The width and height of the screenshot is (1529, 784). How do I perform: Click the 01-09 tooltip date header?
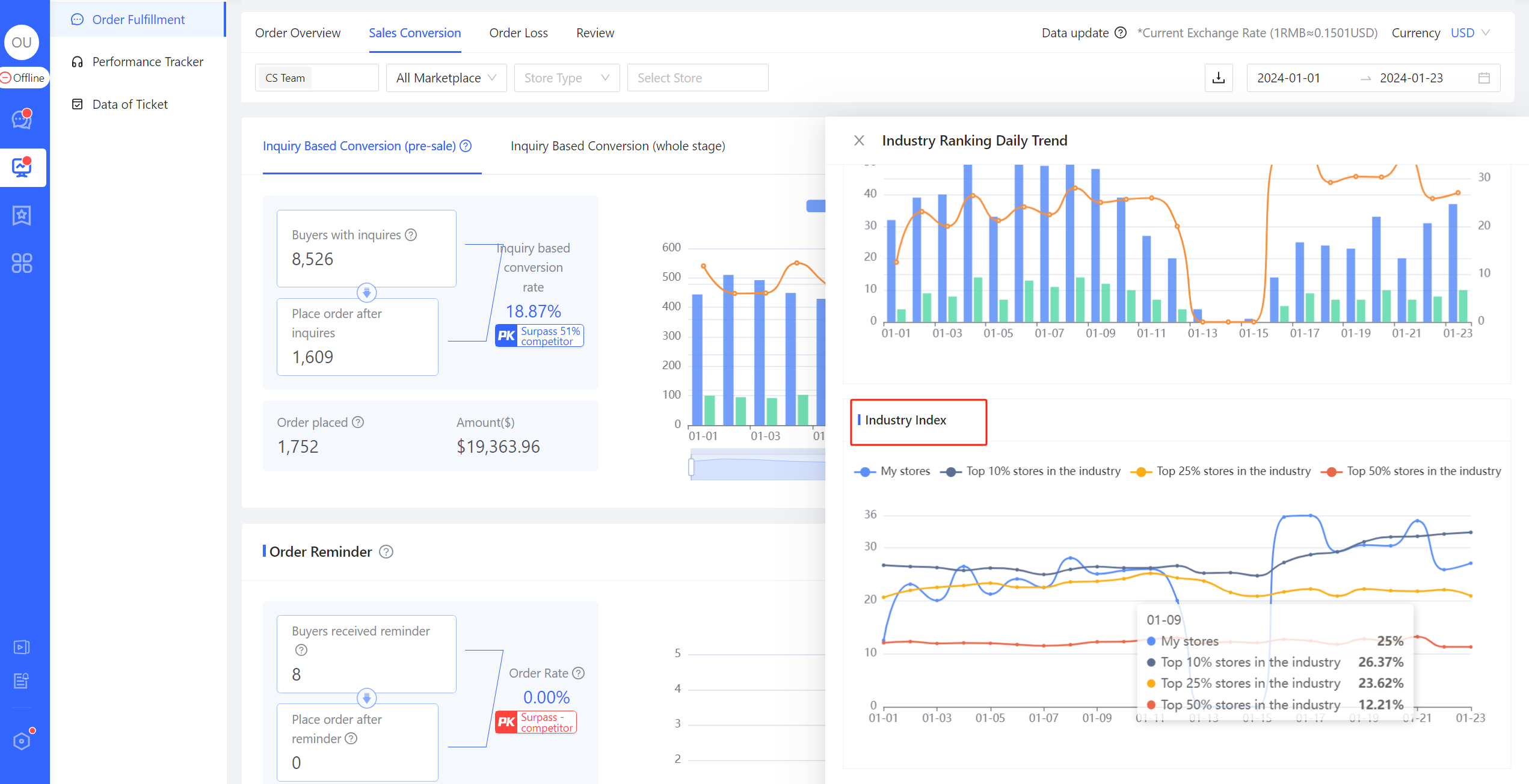point(1164,620)
